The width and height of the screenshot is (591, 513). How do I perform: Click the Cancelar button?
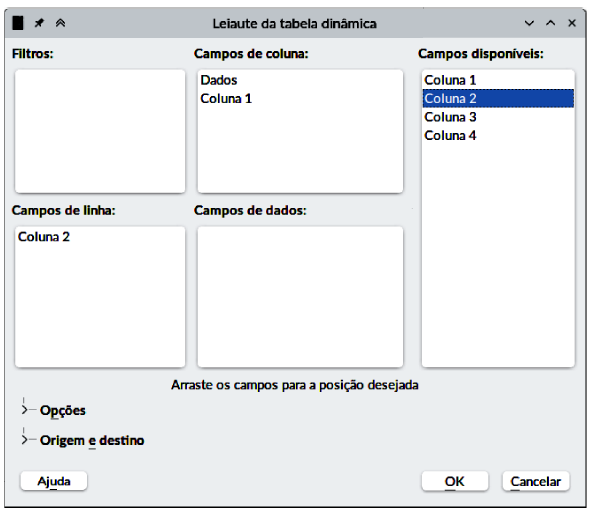536,481
